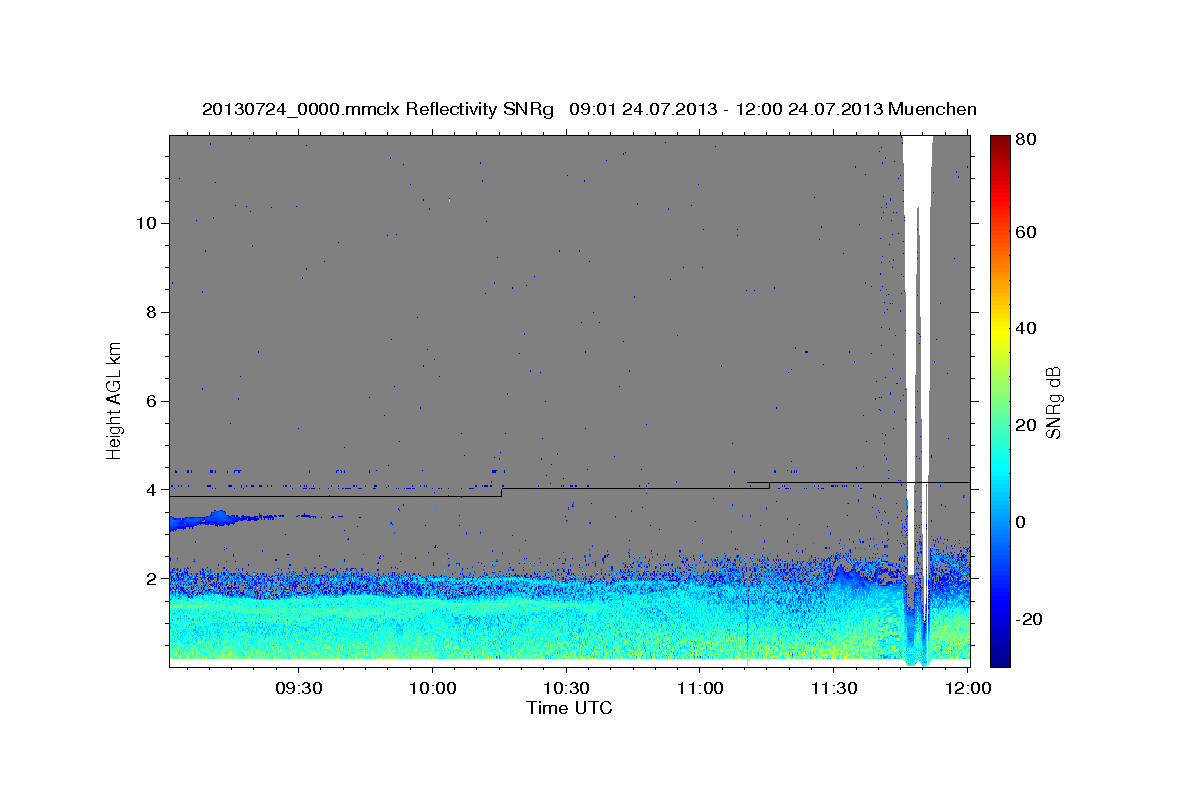The height and width of the screenshot is (800, 1200).
Task: Click the 12:00 time tick label
Action: 968,689
